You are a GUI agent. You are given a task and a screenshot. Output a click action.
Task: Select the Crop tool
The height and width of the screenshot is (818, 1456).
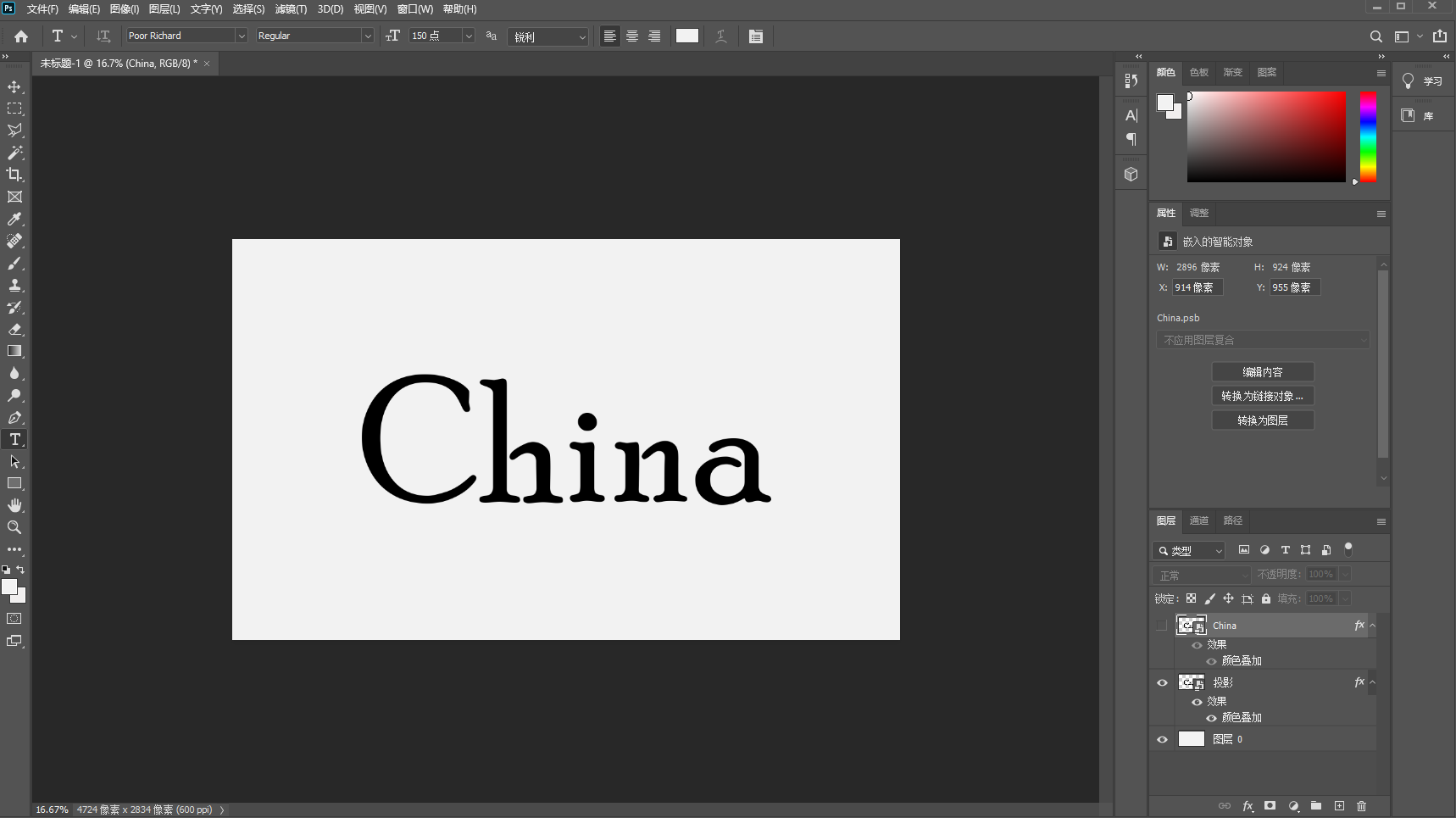[14, 175]
